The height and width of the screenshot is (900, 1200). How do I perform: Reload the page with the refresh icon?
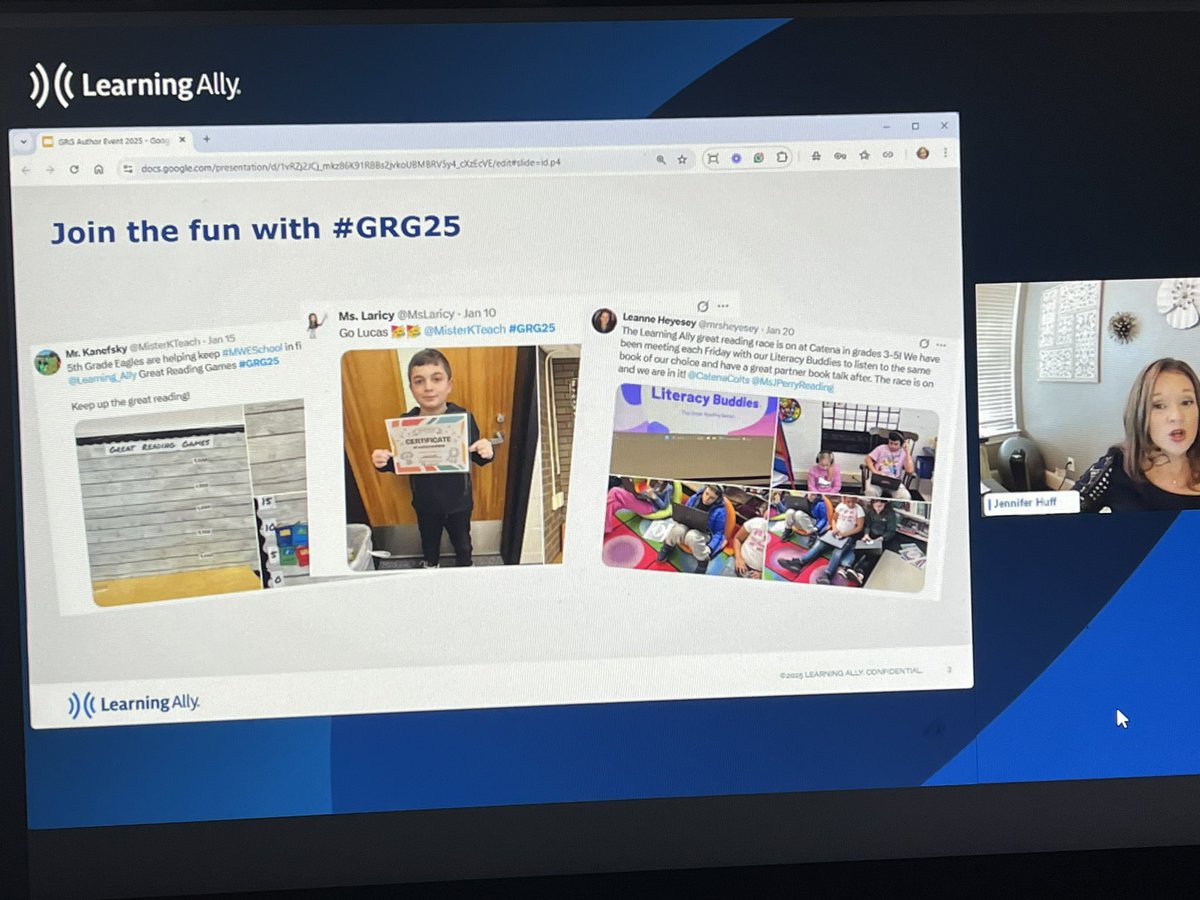coord(75,170)
